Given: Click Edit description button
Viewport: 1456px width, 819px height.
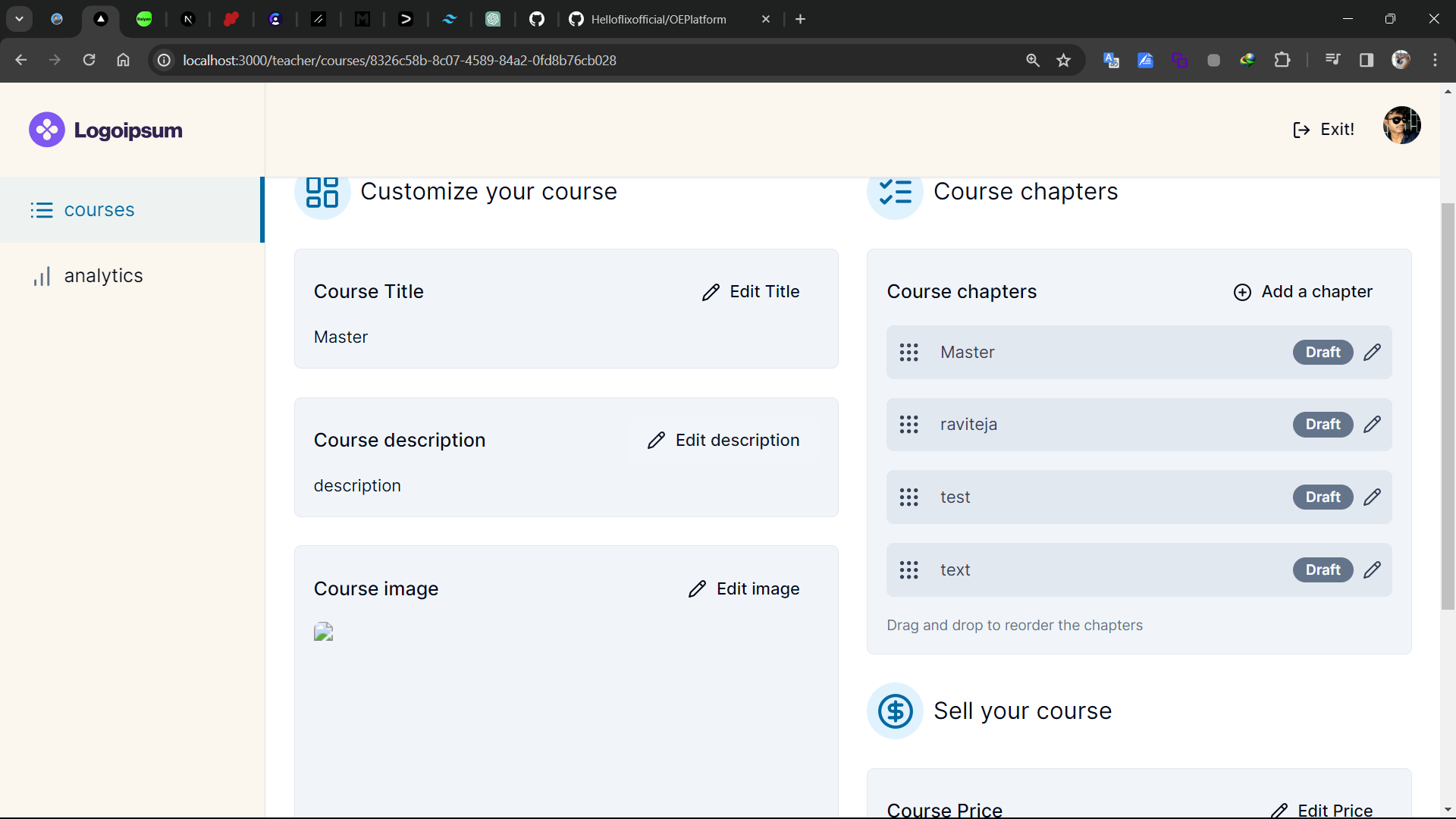Looking at the screenshot, I should pyautogui.click(x=723, y=441).
